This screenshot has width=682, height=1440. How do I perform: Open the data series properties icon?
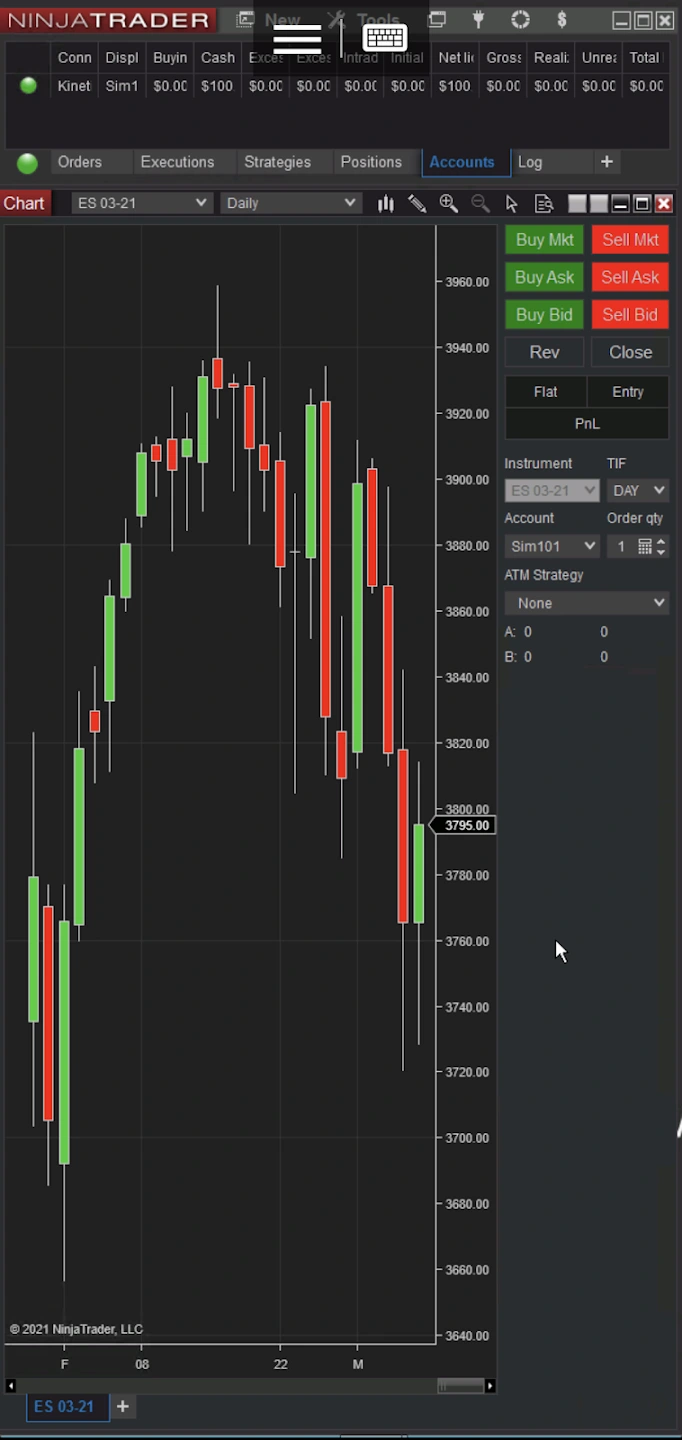pyautogui.click(x=543, y=203)
